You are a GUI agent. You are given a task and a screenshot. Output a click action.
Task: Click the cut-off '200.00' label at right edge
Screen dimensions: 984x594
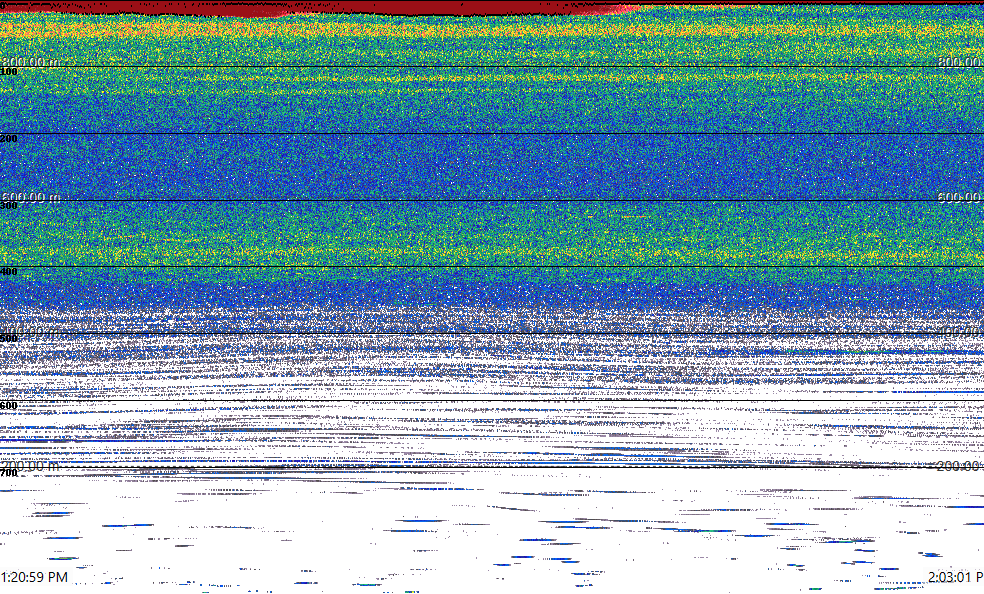tap(960, 465)
